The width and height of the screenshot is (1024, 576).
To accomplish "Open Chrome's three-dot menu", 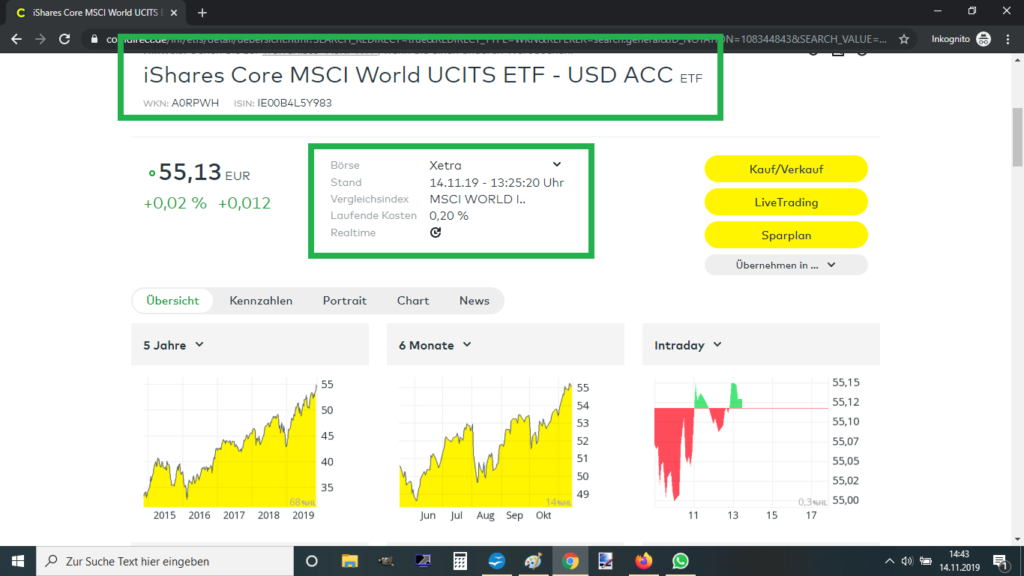I will tap(1008, 39).
